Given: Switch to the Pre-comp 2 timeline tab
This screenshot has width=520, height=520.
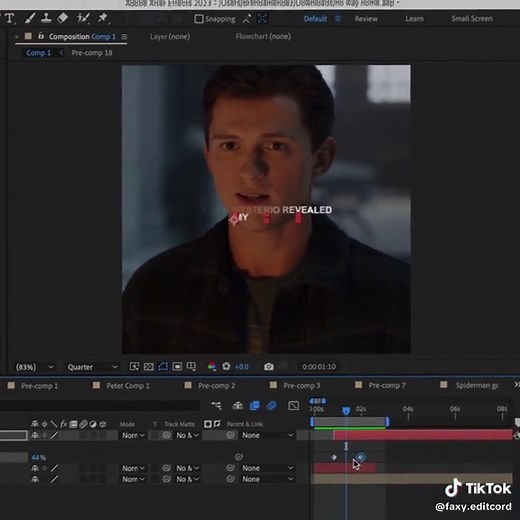Looking at the screenshot, I should (x=216, y=386).
